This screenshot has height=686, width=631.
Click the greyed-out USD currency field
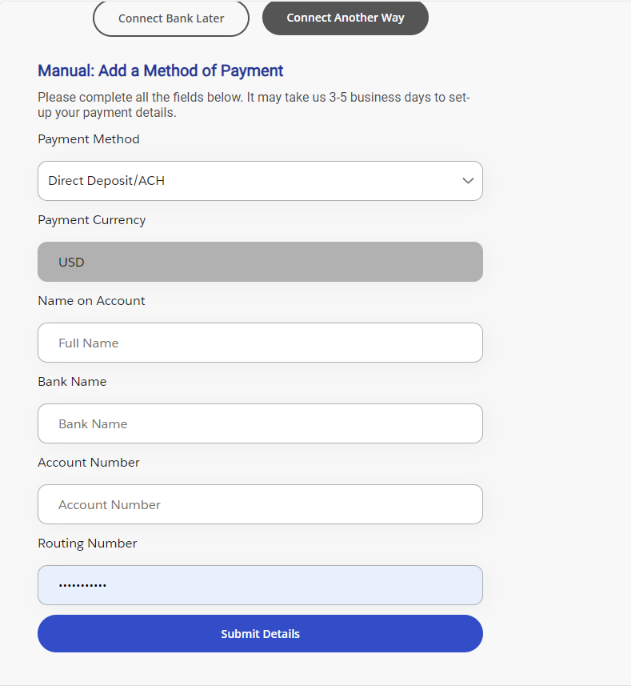tap(260, 262)
